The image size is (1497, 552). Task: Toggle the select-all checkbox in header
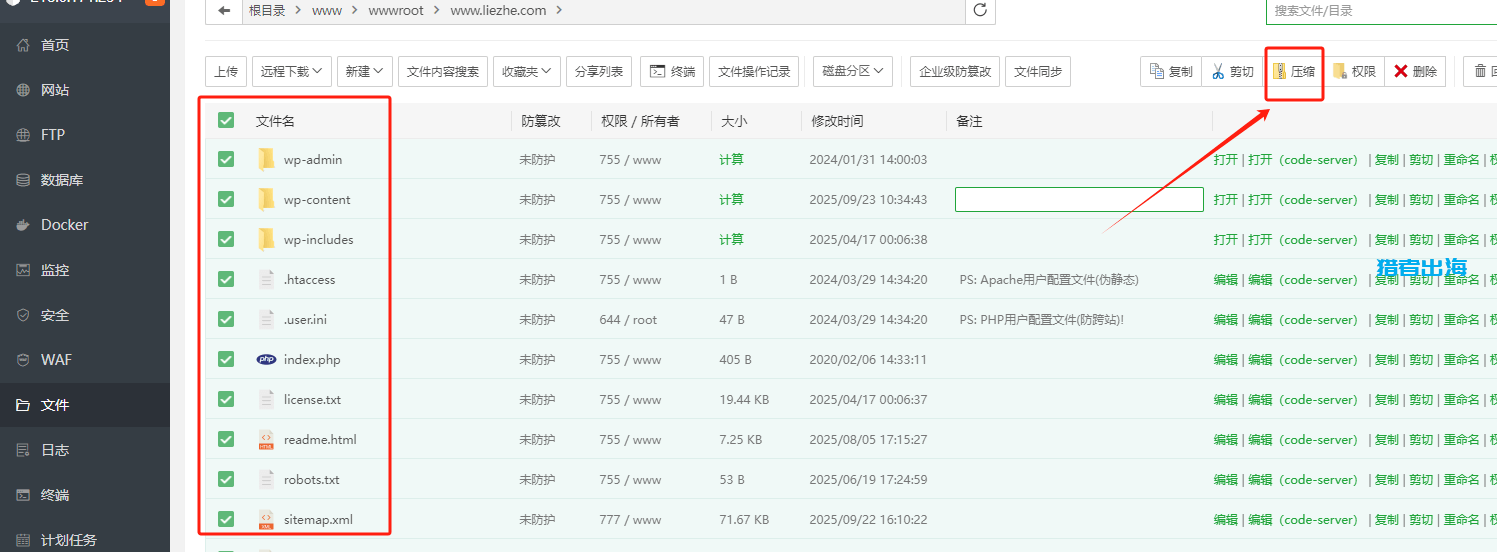tap(226, 120)
